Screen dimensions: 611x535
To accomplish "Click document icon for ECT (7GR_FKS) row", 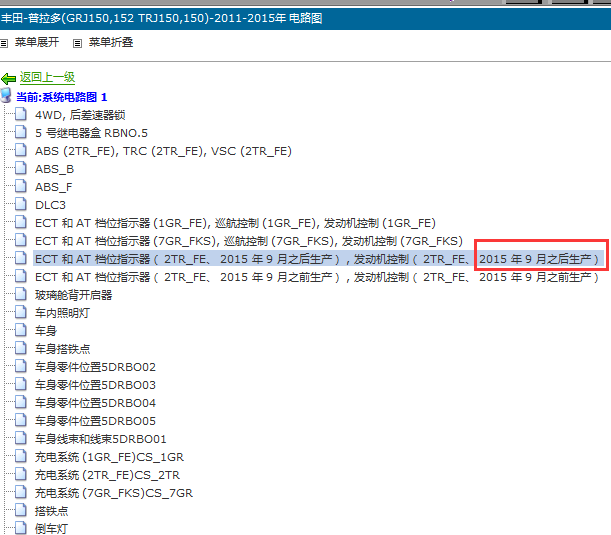I will 21,240.
